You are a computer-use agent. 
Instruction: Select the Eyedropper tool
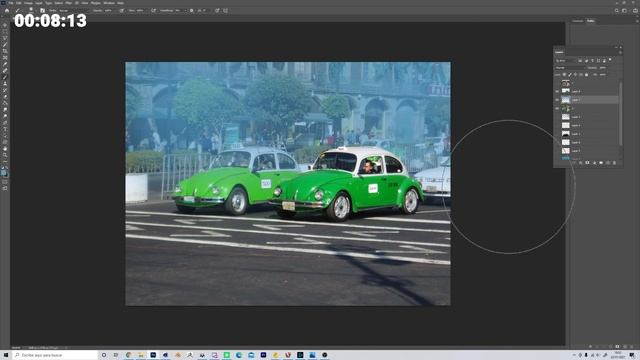click(x=5, y=64)
